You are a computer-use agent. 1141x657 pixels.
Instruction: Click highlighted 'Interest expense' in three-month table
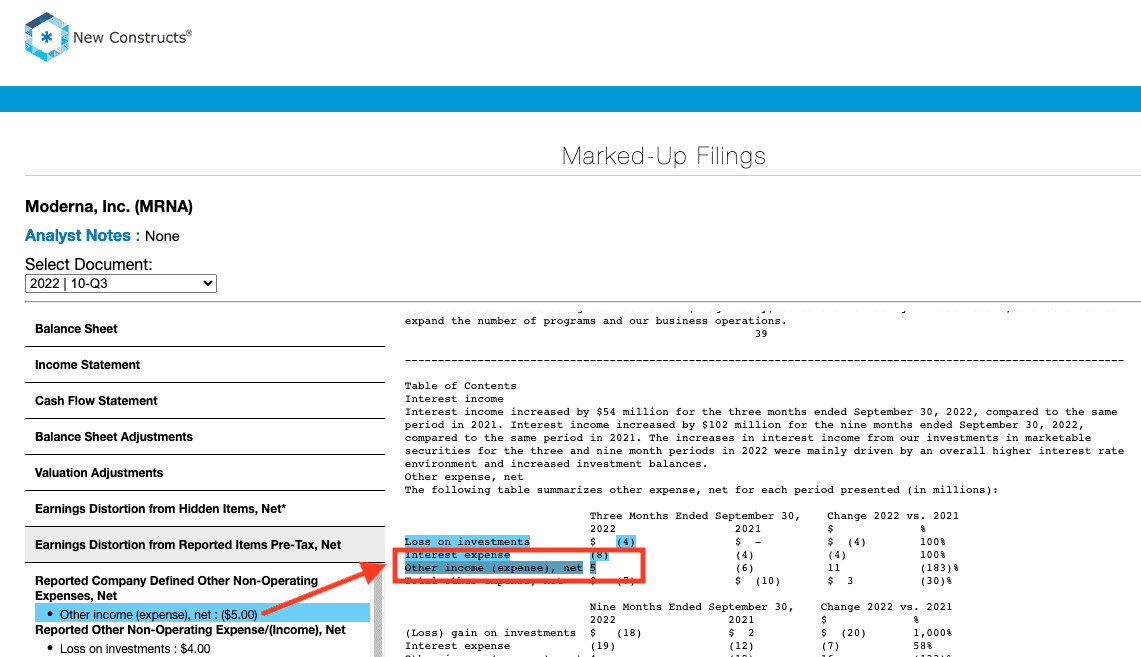click(458, 554)
